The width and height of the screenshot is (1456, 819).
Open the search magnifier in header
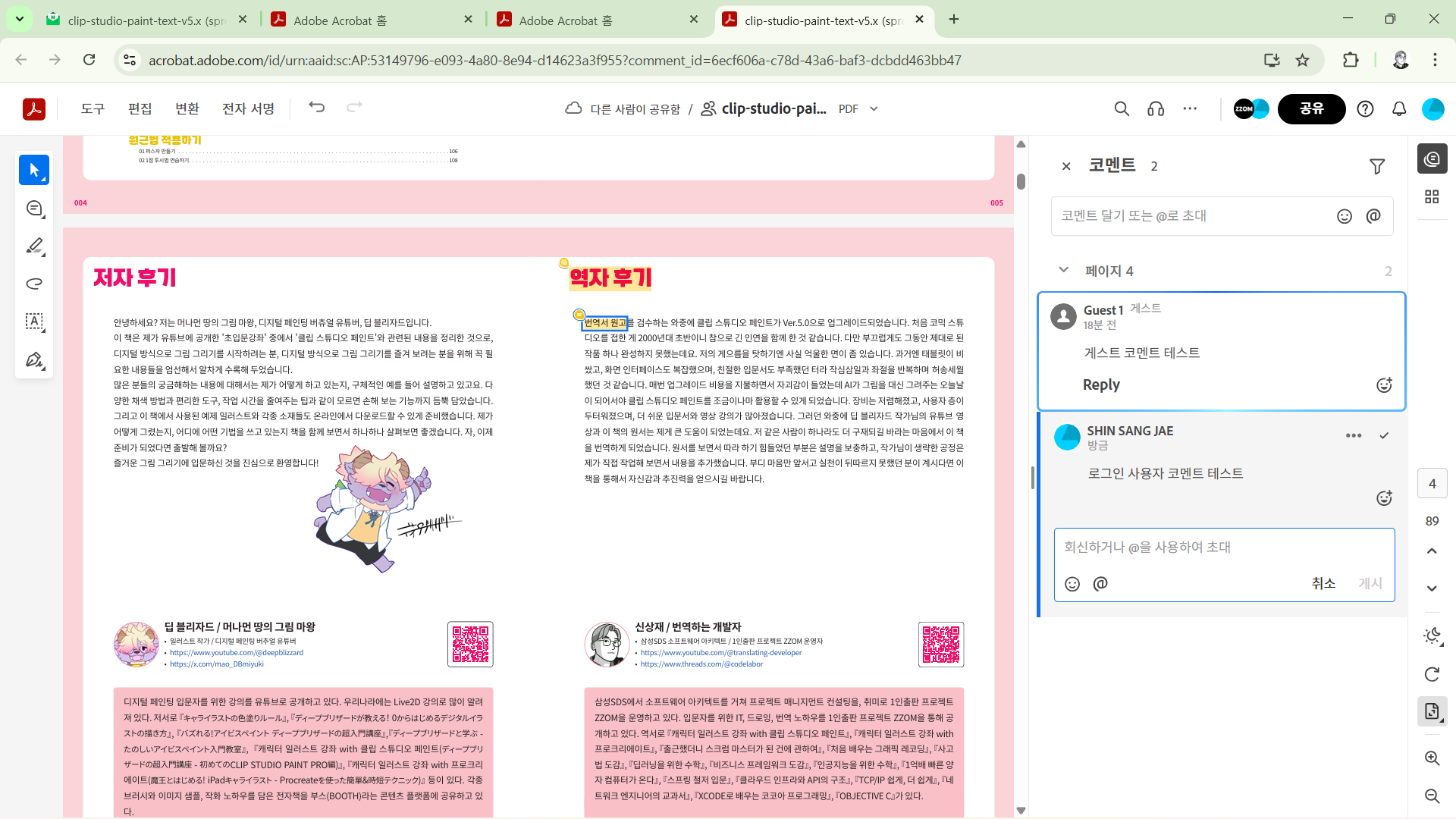click(x=1122, y=109)
